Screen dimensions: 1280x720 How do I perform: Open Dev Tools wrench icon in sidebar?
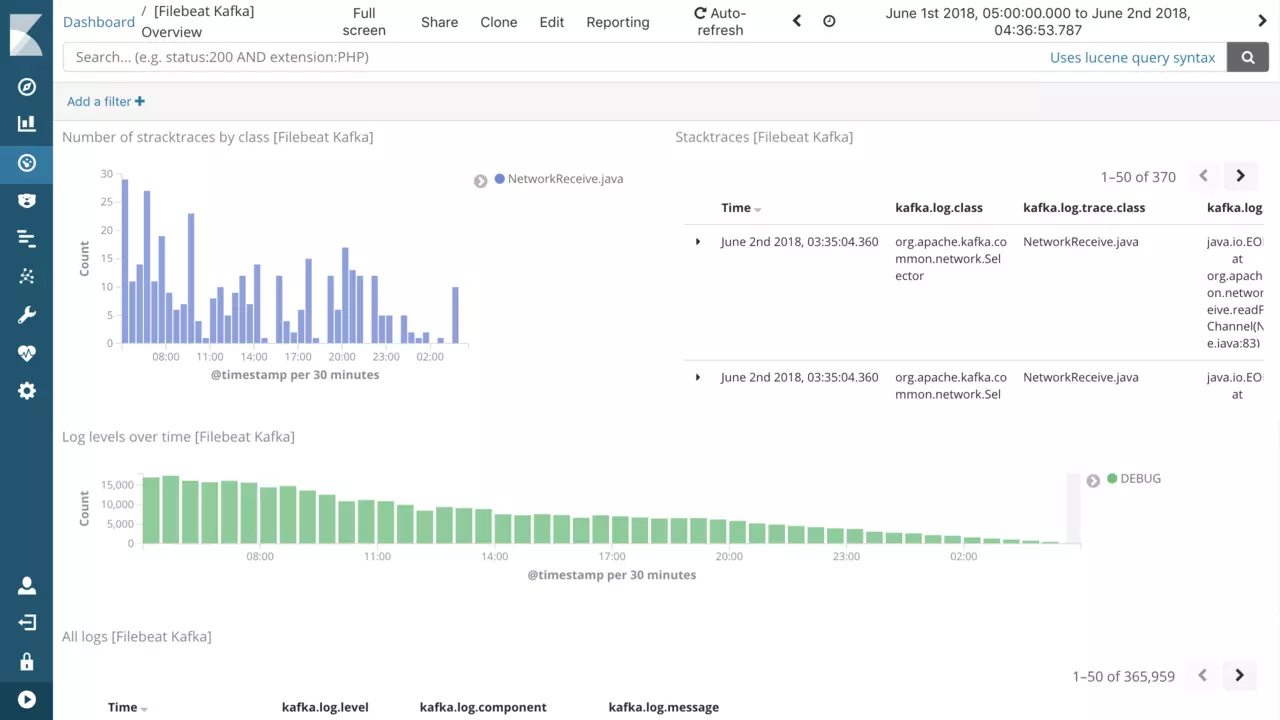(x=27, y=315)
